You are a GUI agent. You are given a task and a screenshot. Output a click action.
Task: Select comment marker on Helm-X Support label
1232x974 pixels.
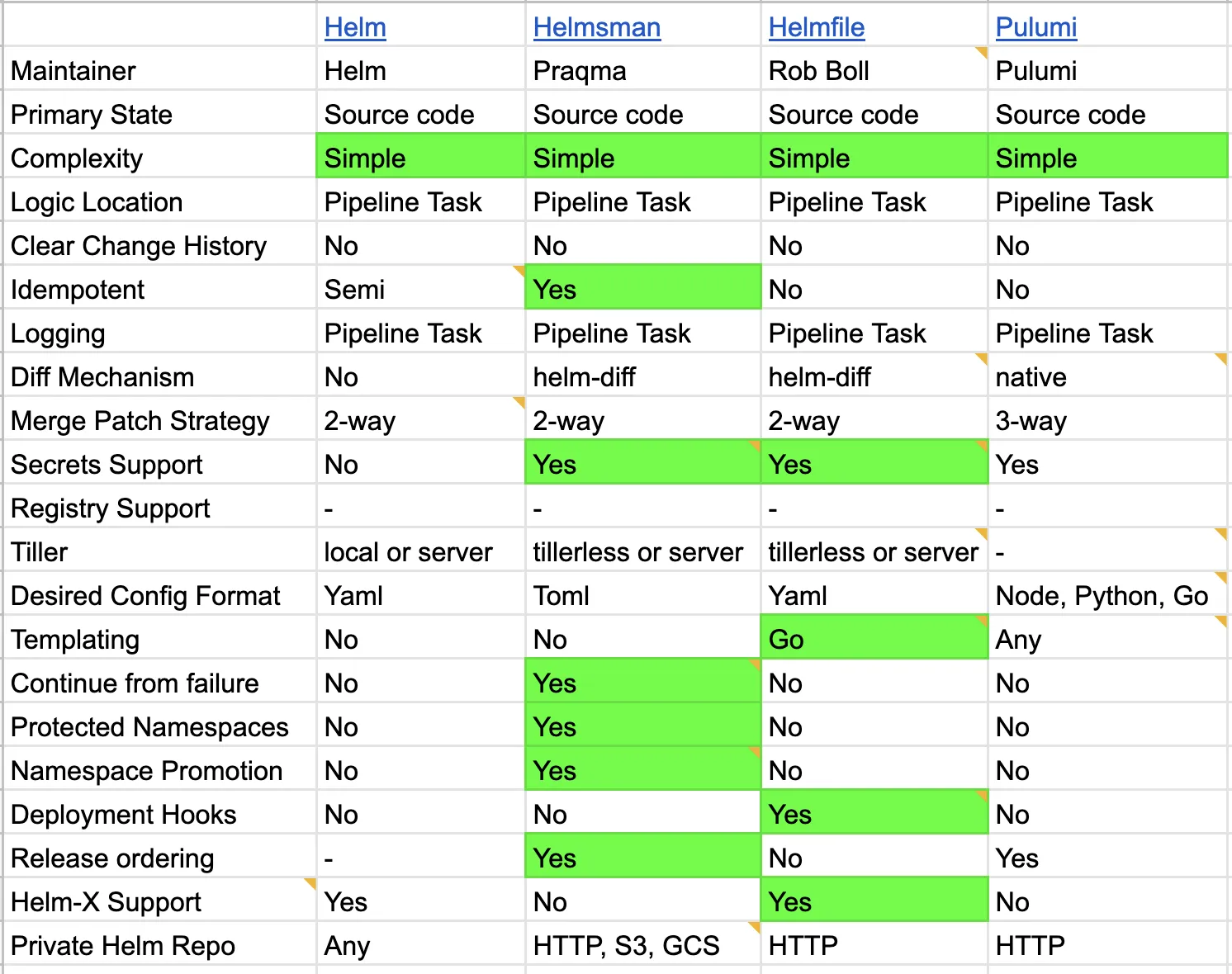tap(310, 884)
